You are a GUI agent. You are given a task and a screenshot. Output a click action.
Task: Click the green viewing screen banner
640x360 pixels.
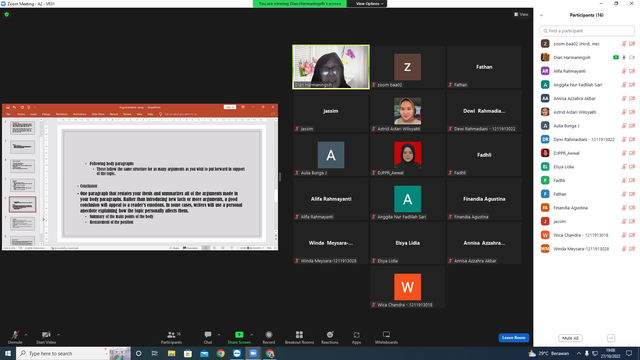coord(300,4)
